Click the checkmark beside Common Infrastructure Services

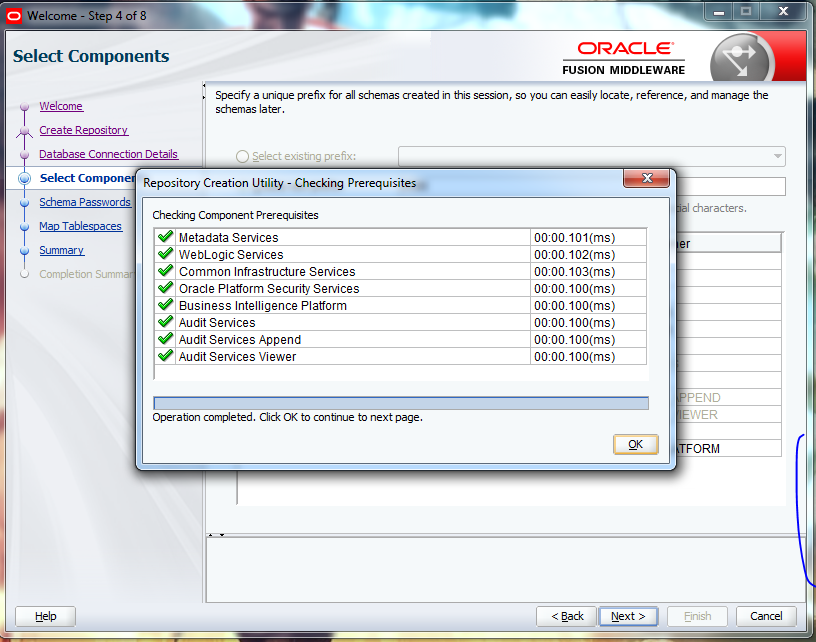point(165,271)
